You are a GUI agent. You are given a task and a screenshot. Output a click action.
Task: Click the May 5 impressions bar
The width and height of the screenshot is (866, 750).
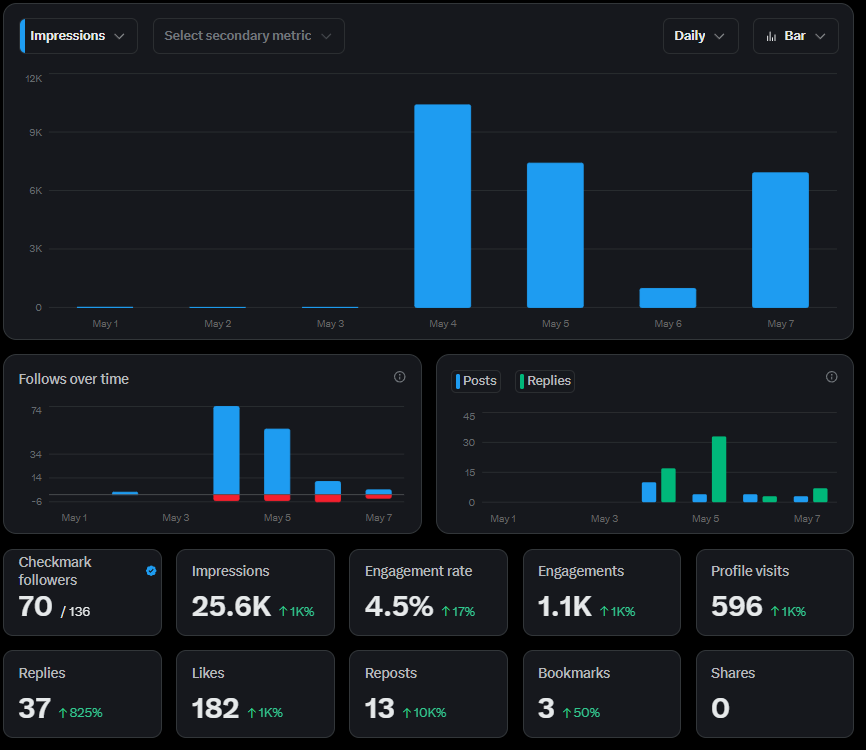555,235
